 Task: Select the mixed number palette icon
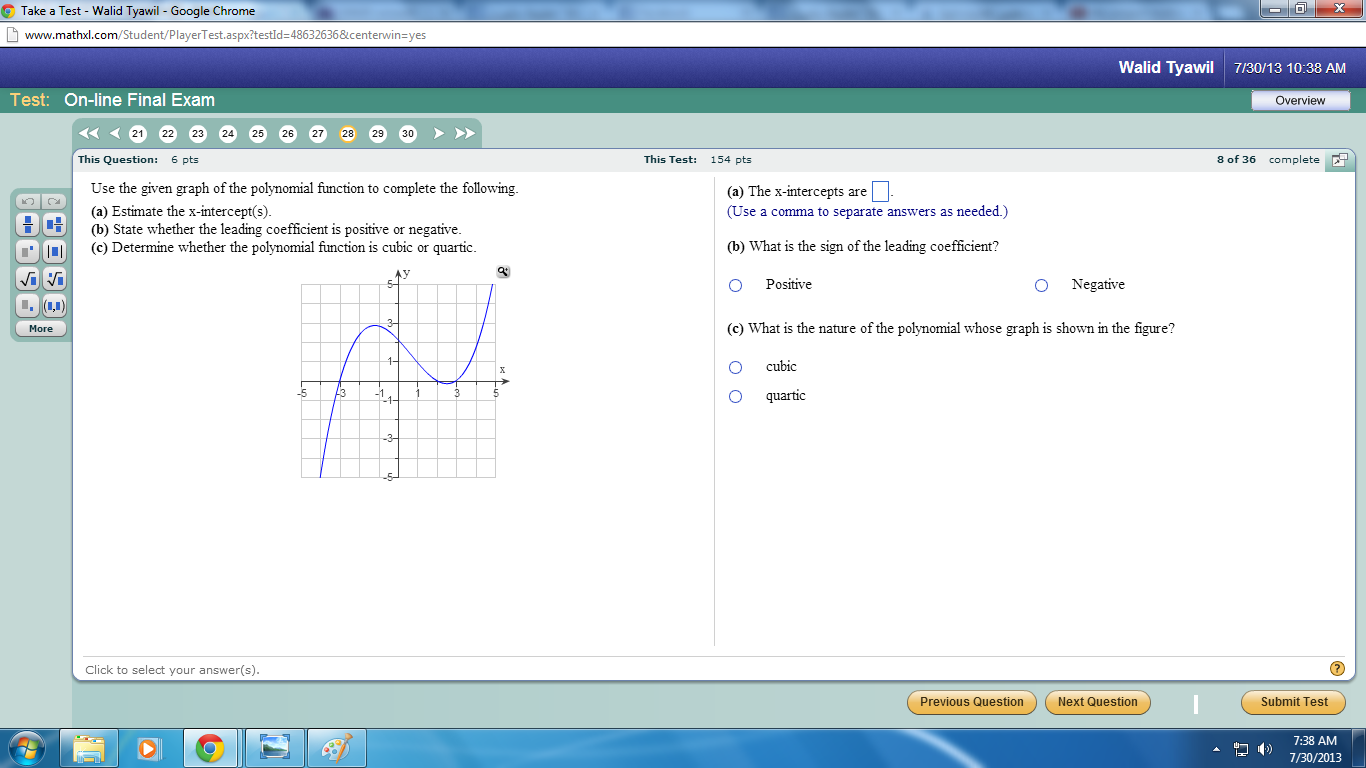pos(54,224)
